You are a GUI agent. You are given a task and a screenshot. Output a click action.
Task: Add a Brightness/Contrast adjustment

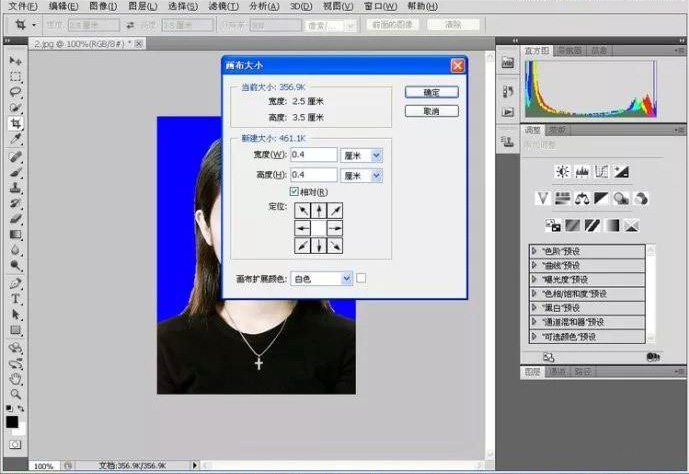click(x=562, y=172)
